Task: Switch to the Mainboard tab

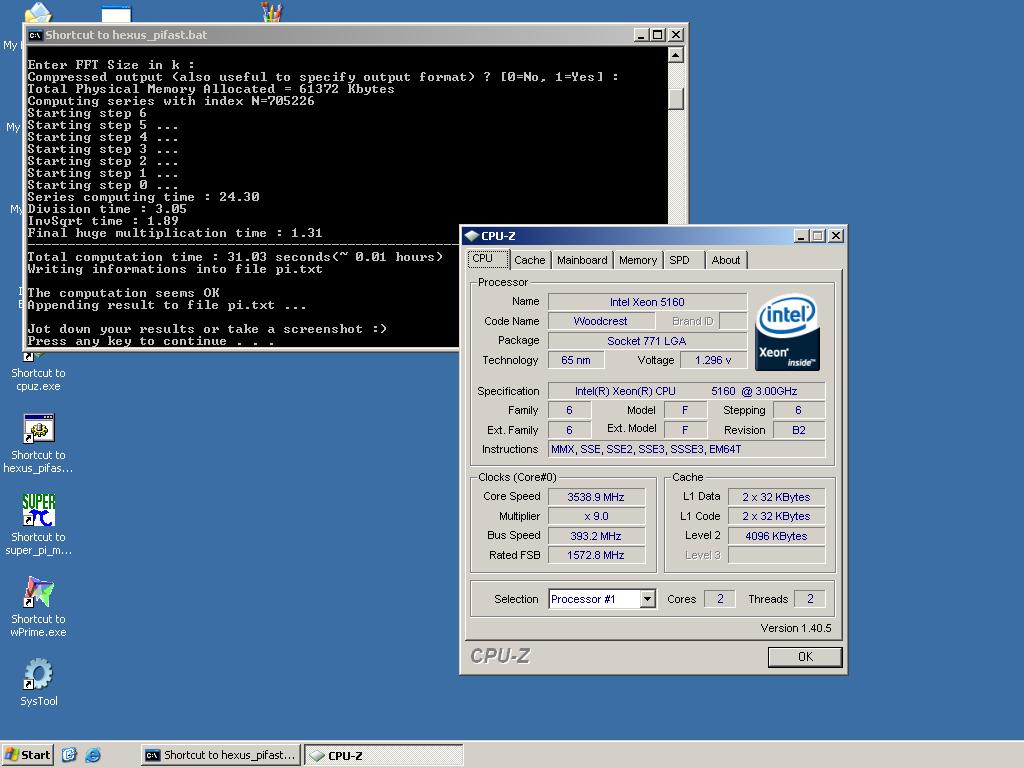Action: [582, 260]
